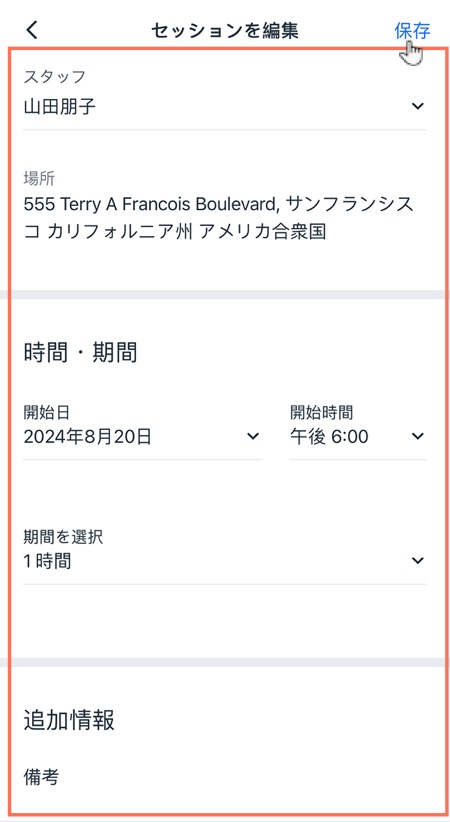450x822 pixels.
Task: Tap the セッションを編集 title
Action: tap(224, 31)
